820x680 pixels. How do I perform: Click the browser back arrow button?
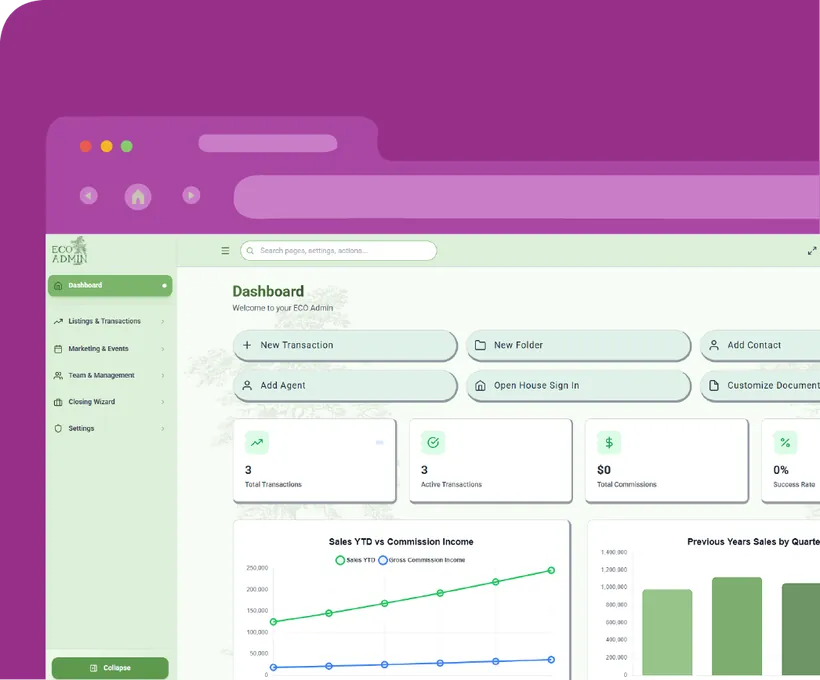coord(88,196)
